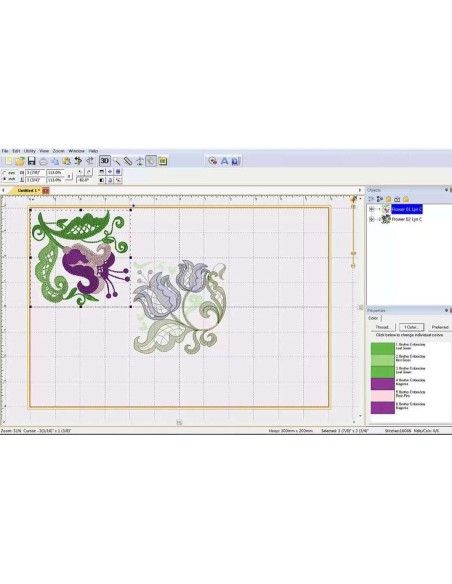Viewport: 452px width, 584px height.
Task: Expand the second Flower object in tree
Action: click(x=372, y=219)
